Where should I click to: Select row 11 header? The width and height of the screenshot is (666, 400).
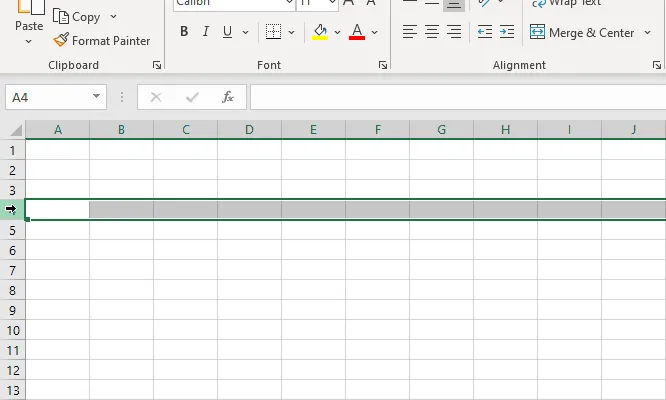tap(12, 350)
